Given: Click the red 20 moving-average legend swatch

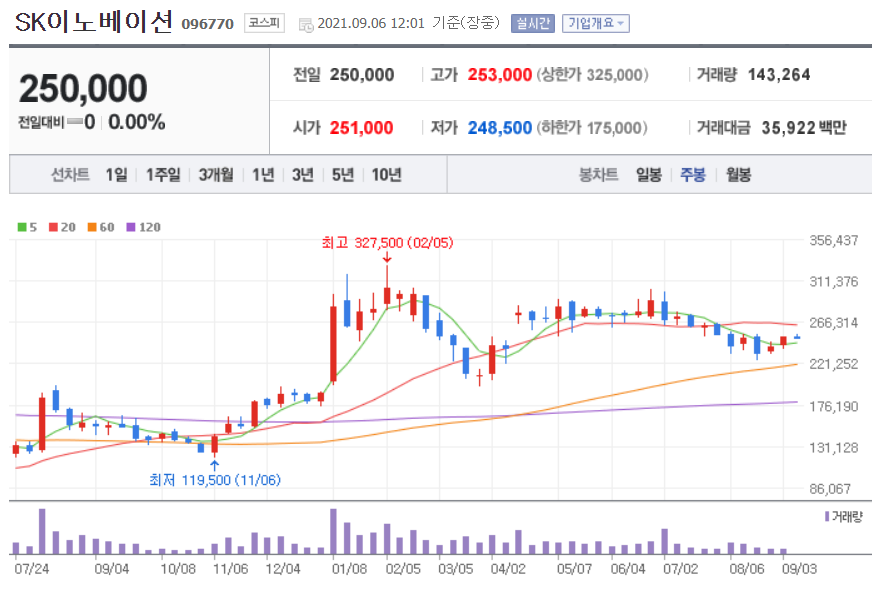Looking at the screenshot, I should click(x=53, y=227).
